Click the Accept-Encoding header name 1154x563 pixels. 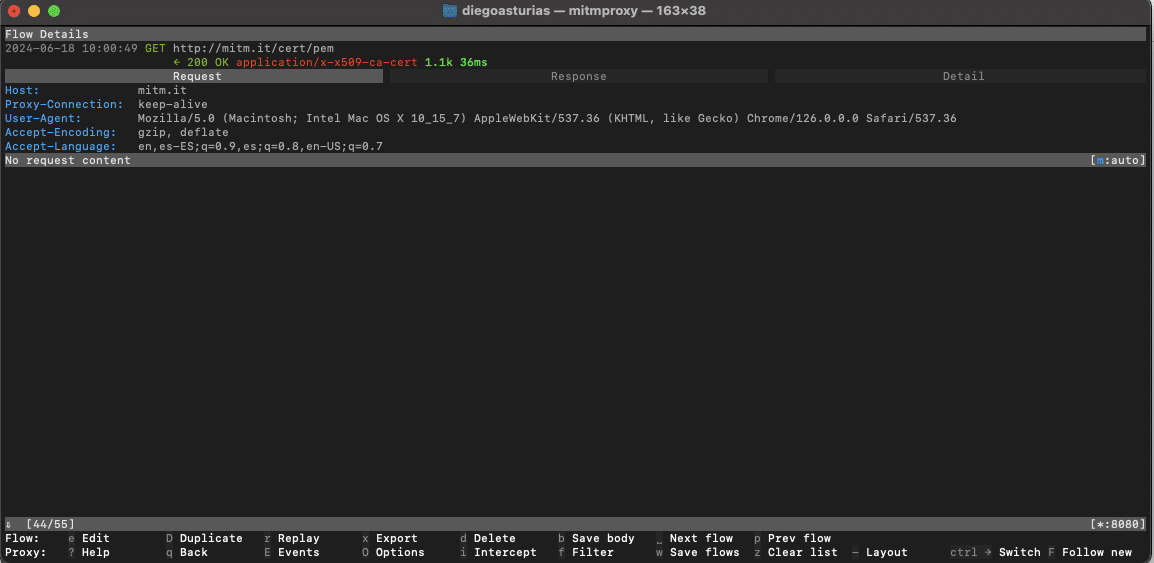click(61, 132)
